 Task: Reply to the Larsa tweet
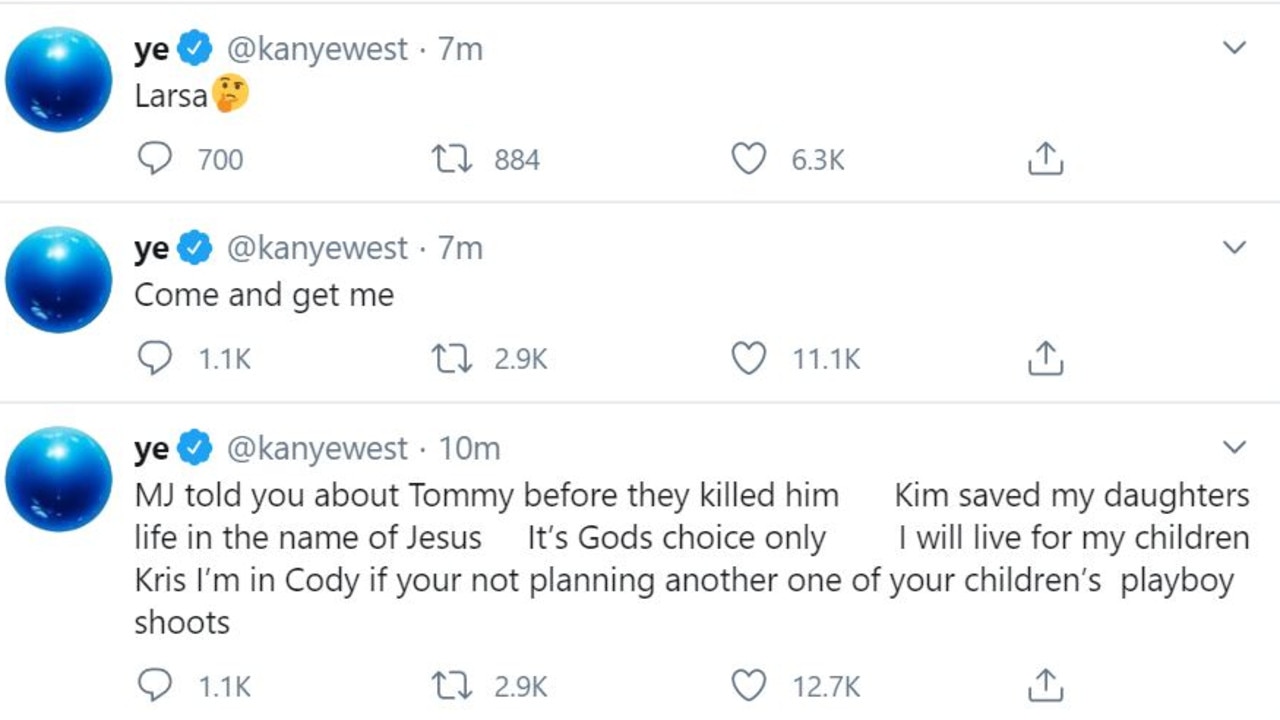[153, 159]
